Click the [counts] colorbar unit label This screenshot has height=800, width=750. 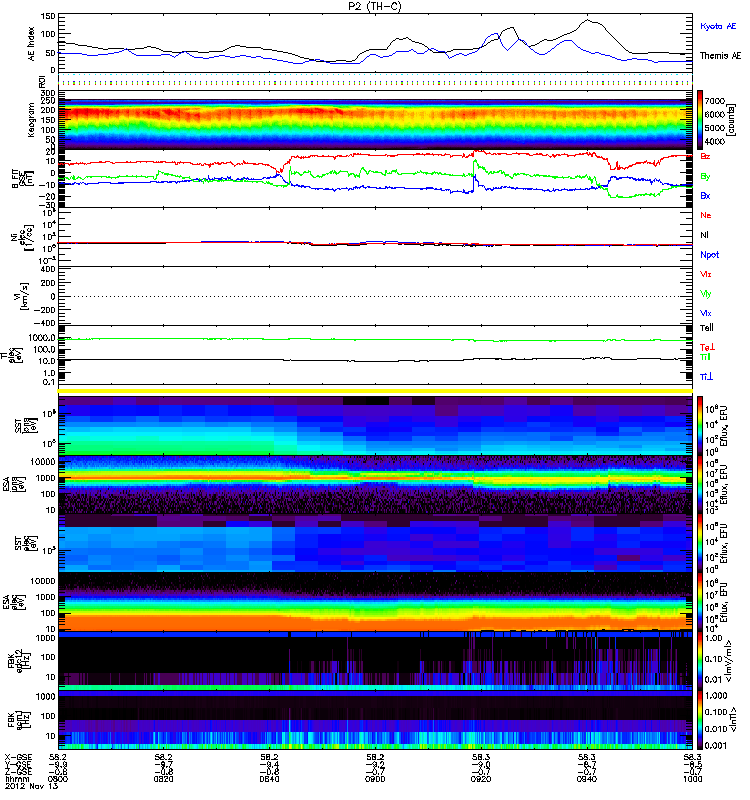click(731, 120)
